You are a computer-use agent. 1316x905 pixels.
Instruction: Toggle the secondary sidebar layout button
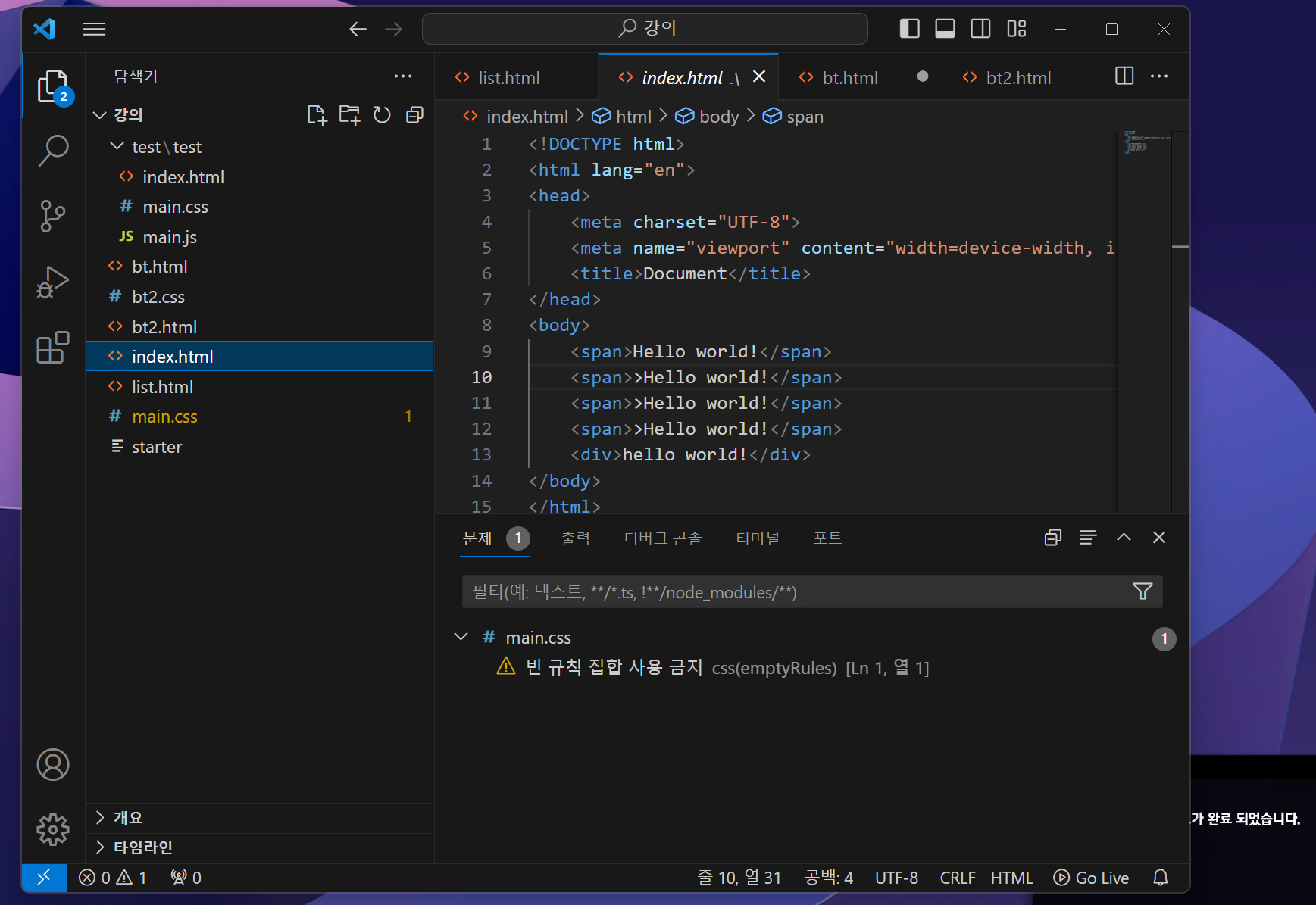pyautogui.click(x=980, y=29)
